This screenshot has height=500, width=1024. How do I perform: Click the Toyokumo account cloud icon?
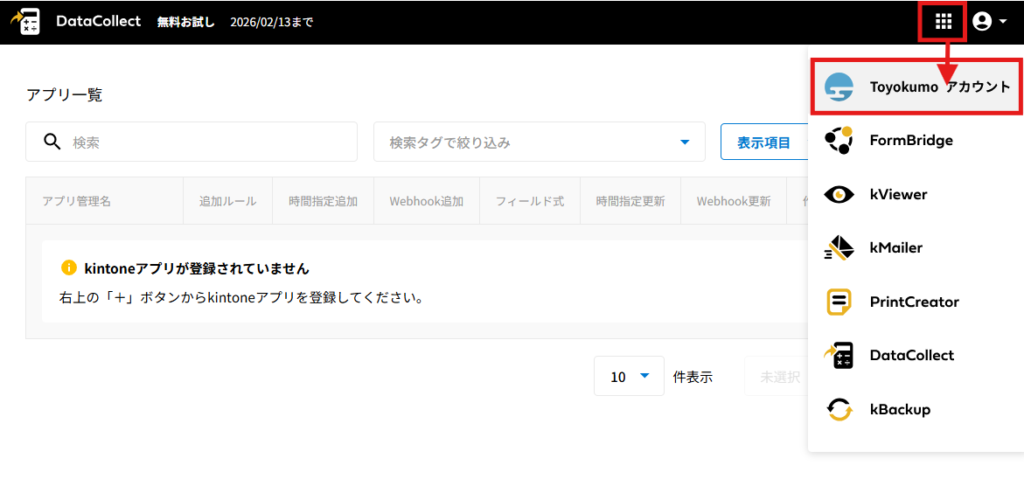pos(838,87)
